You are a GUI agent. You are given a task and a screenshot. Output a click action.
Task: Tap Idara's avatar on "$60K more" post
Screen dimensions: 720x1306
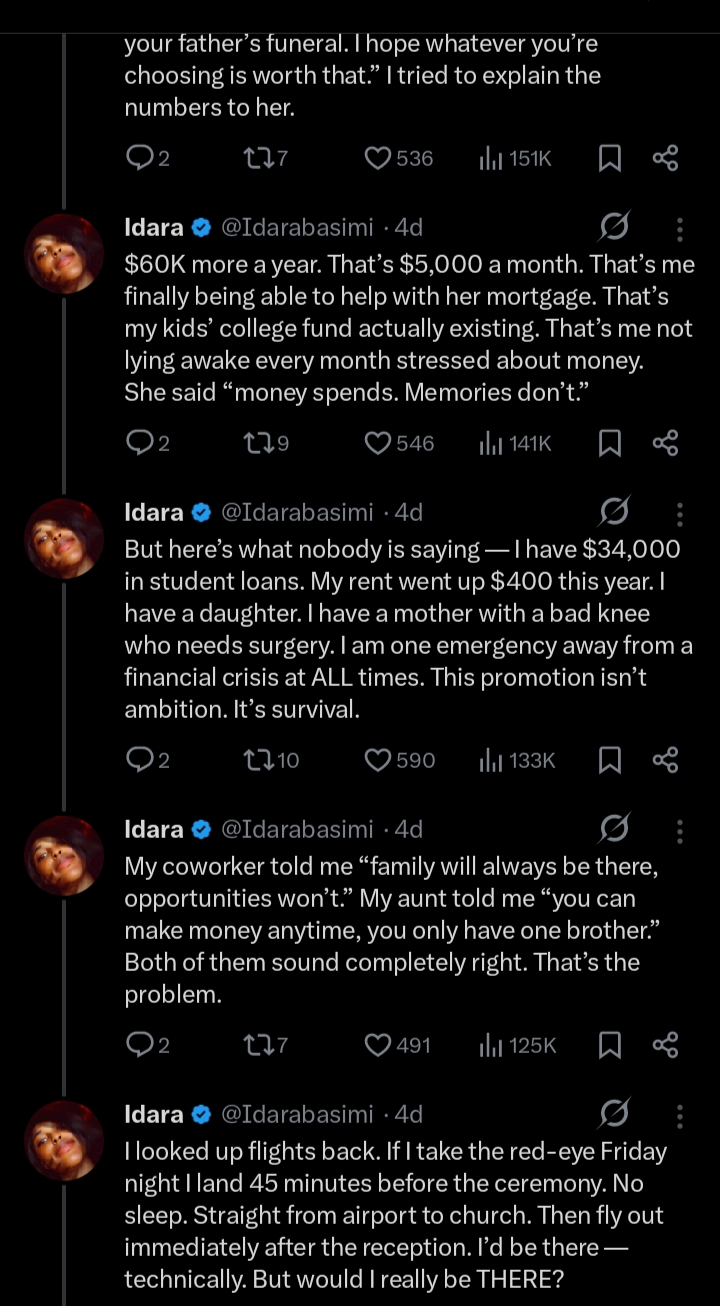click(64, 254)
